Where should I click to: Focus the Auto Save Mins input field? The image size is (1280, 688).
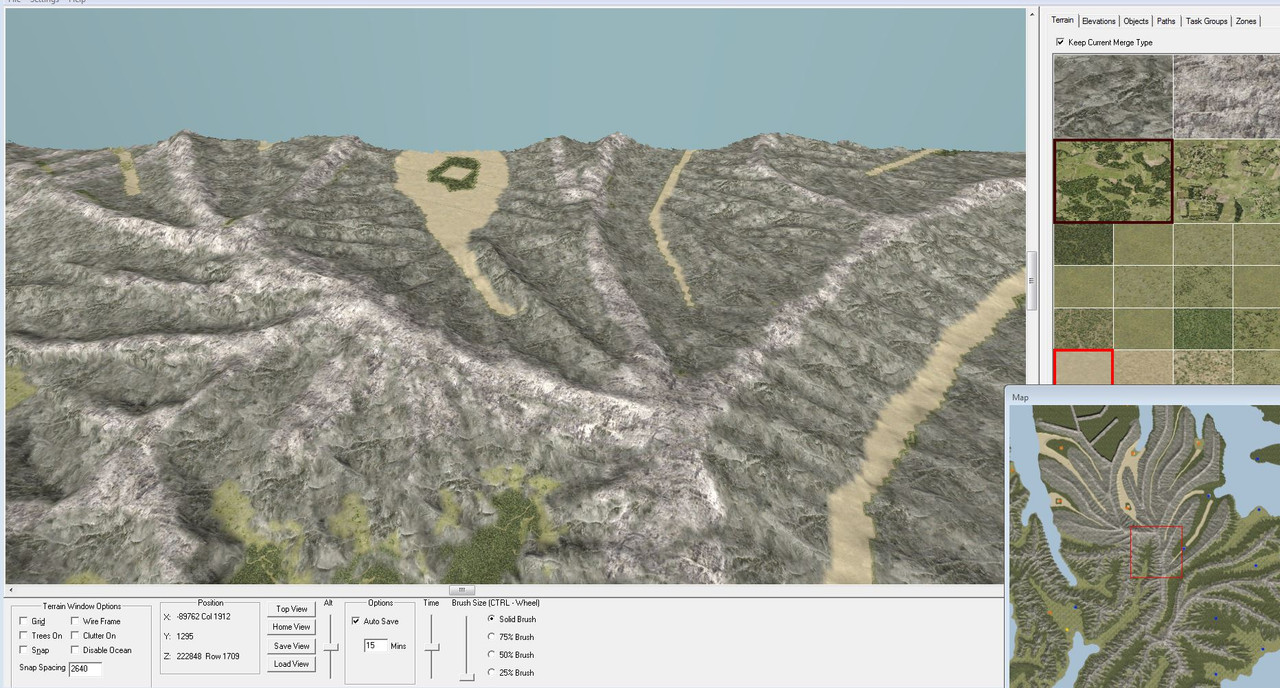(x=375, y=646)
